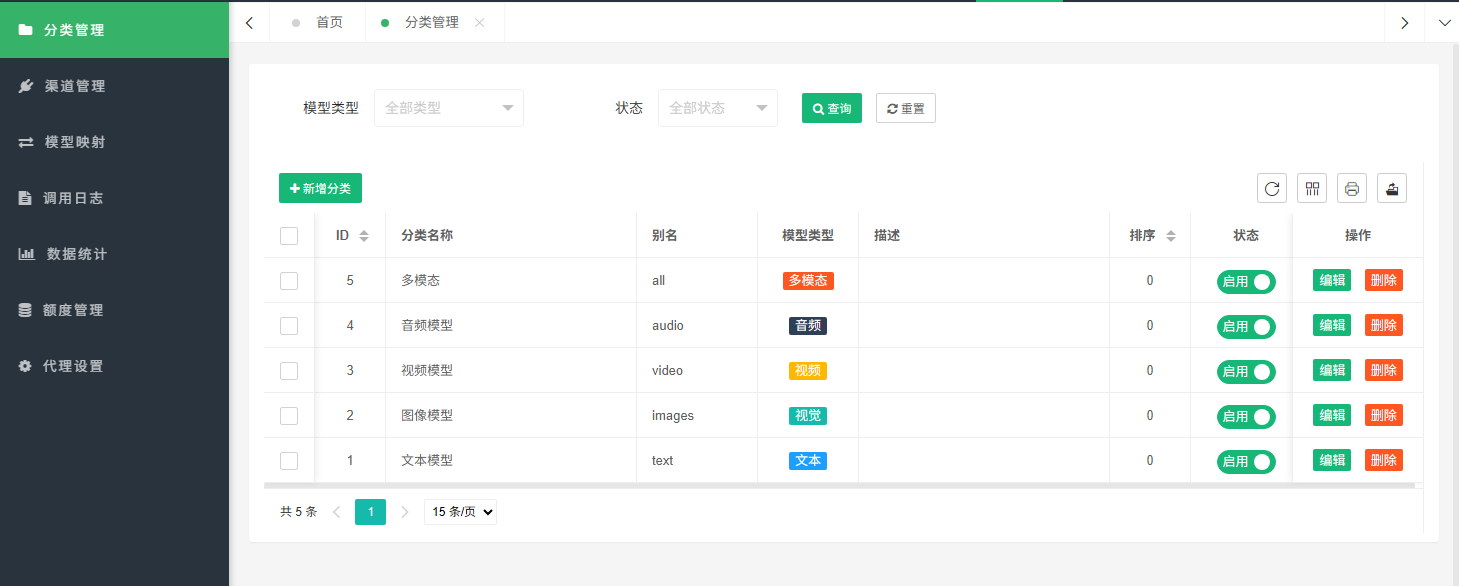Viewport: 1459px width, 586px height.
Task: Open 渠道管理 in the sidebar menu
Action: click(114, 86)
